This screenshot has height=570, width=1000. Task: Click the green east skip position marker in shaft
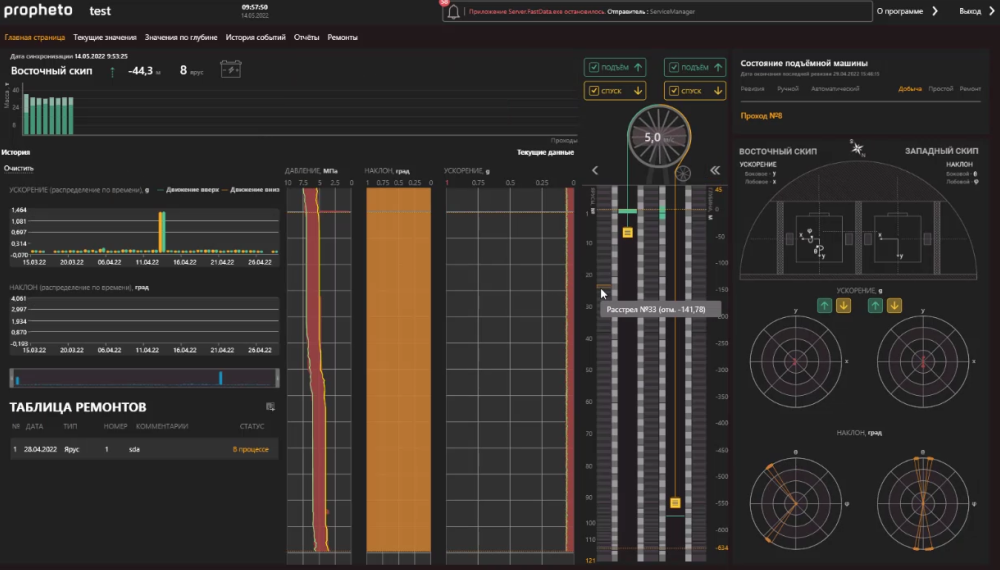pyautogui.click(x=628, y=211)
